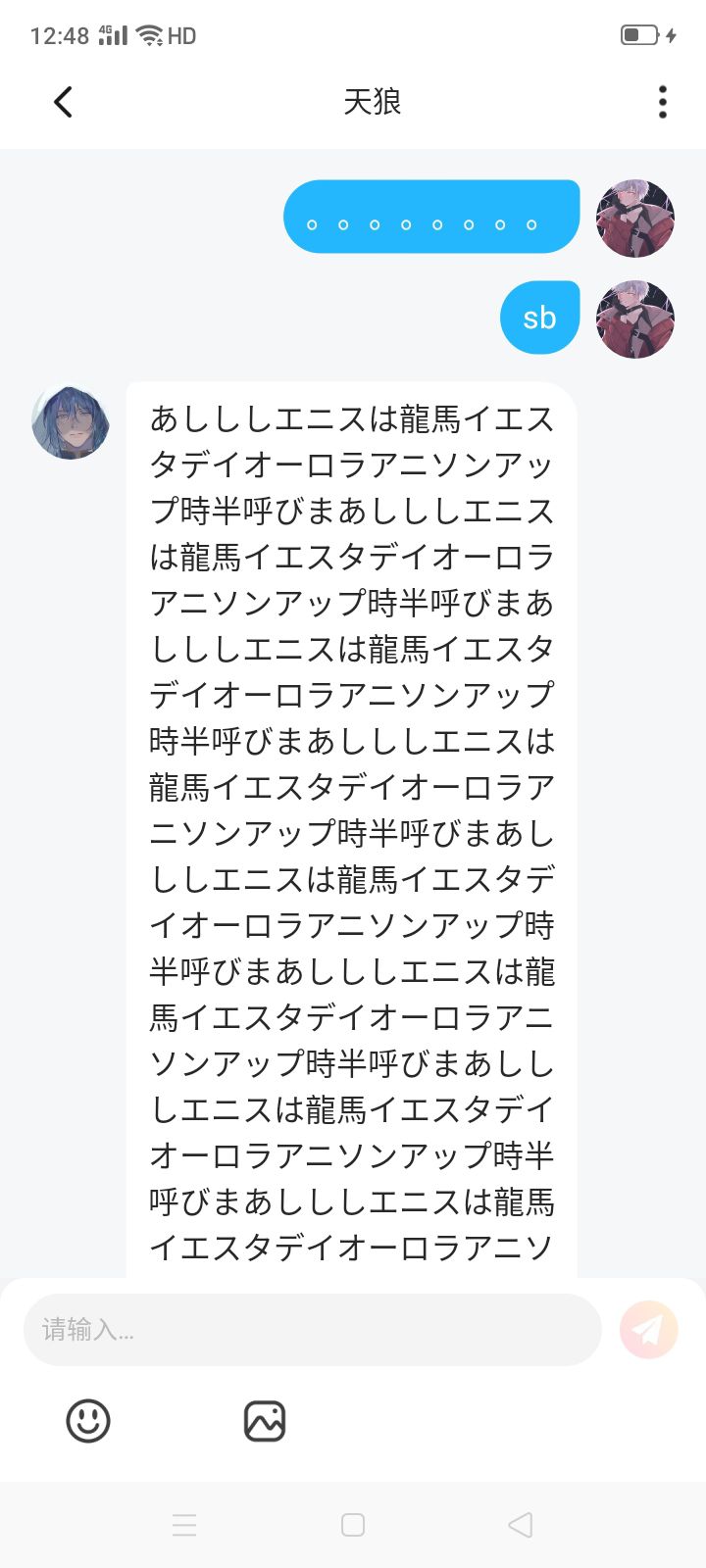Tap the avatar beside the dots message
706x1568 pixels.
tap(635, 218)
